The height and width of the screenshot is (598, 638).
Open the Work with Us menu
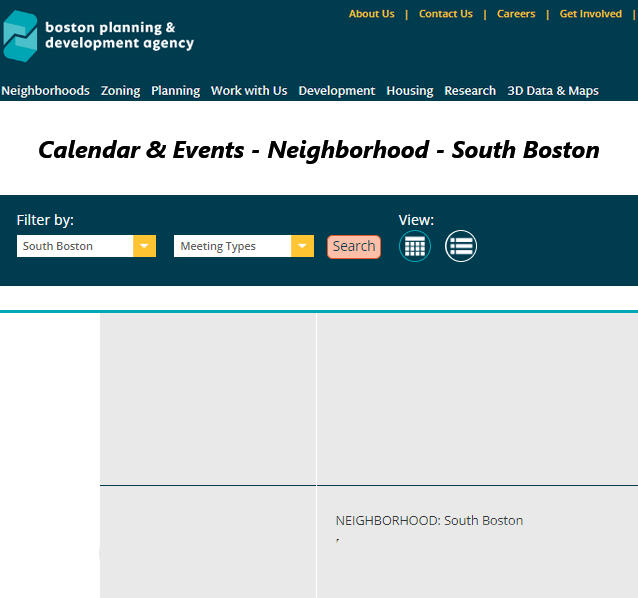249,90
